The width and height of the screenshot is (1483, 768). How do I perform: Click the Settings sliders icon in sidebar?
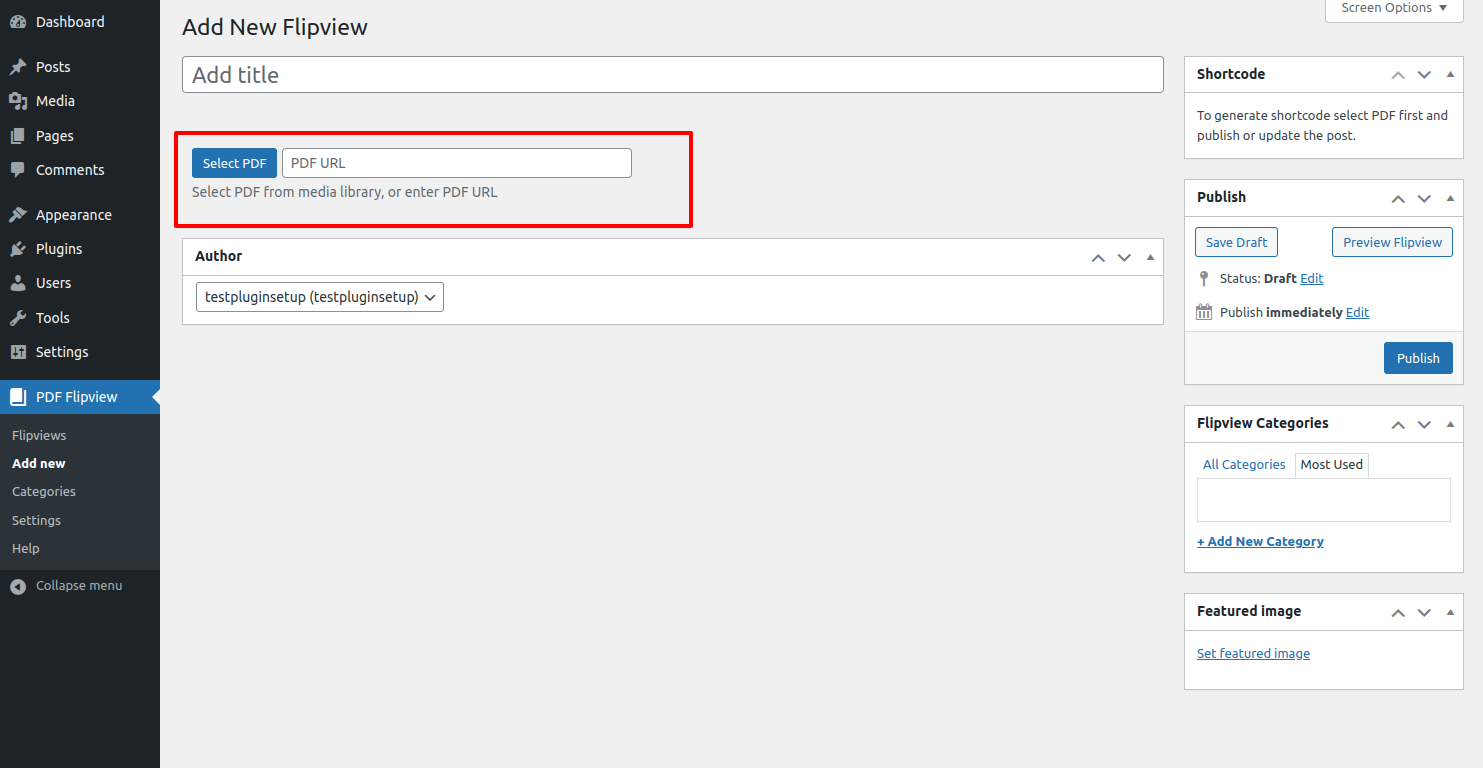click(18, 352)
